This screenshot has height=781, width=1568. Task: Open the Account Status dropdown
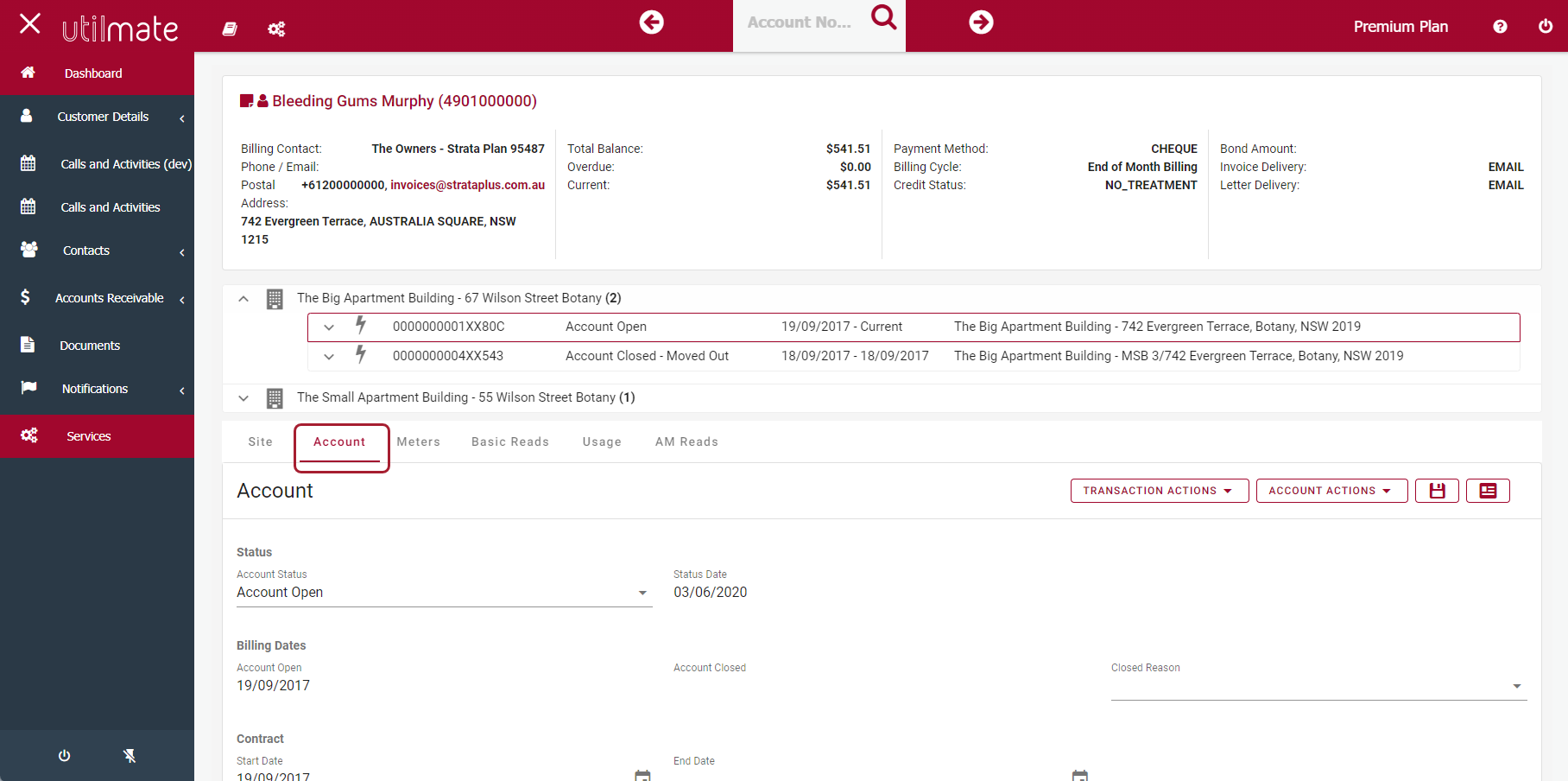click(444, 593)
